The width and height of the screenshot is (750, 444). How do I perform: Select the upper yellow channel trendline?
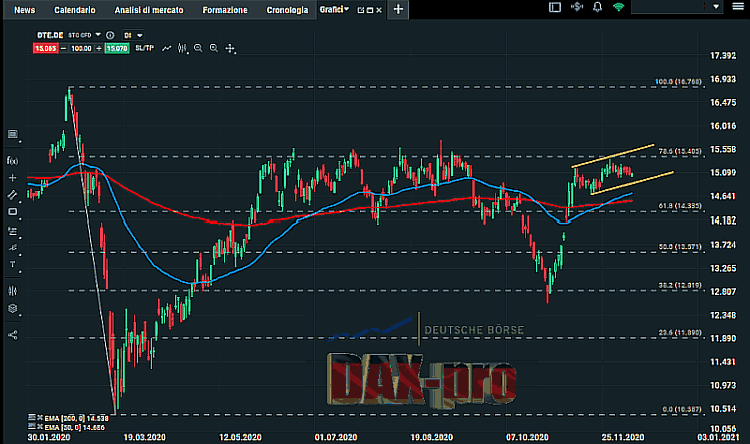tap(613, 155)
